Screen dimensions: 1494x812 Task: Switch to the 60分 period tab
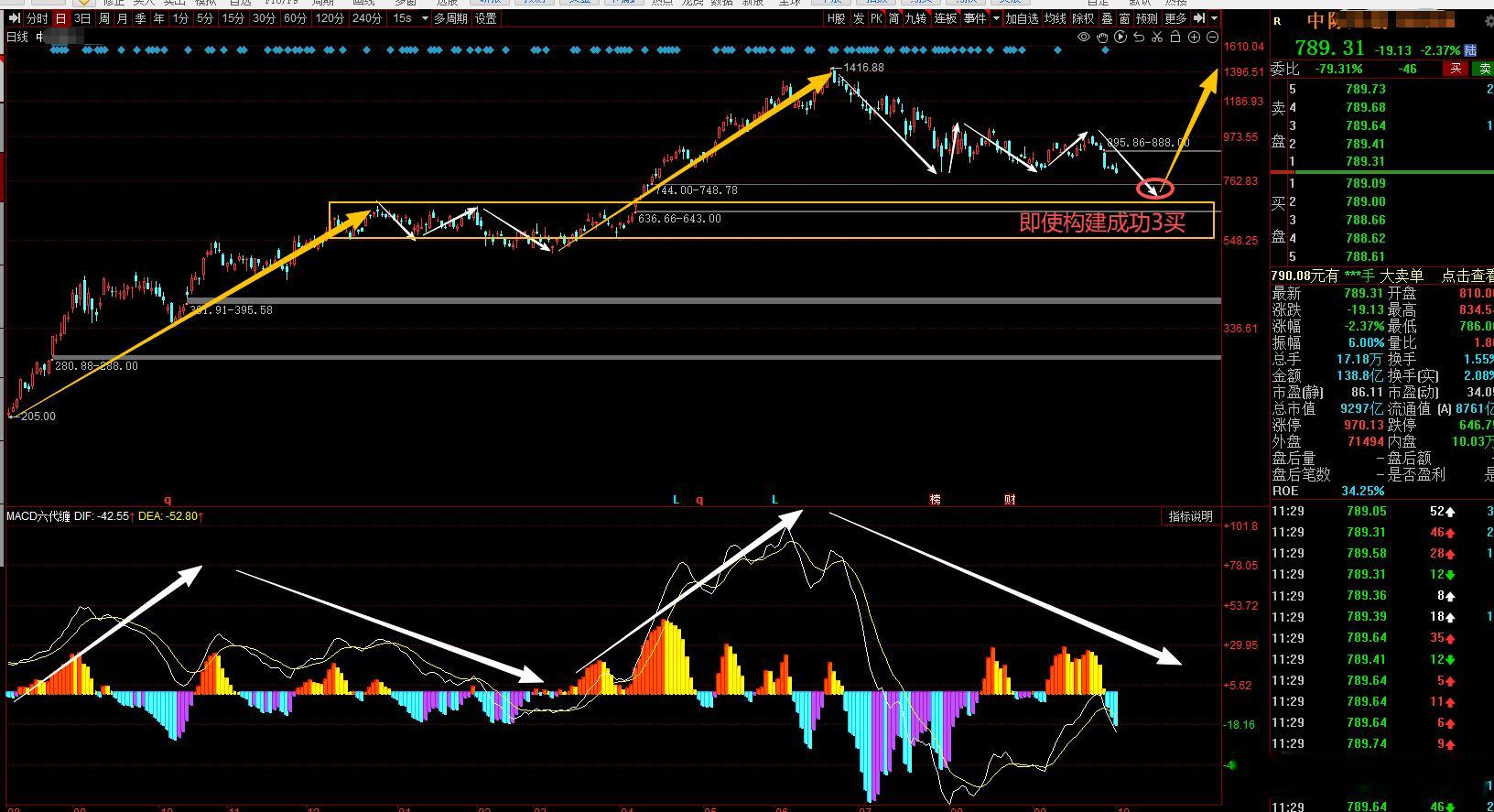(x=295, y=18)
